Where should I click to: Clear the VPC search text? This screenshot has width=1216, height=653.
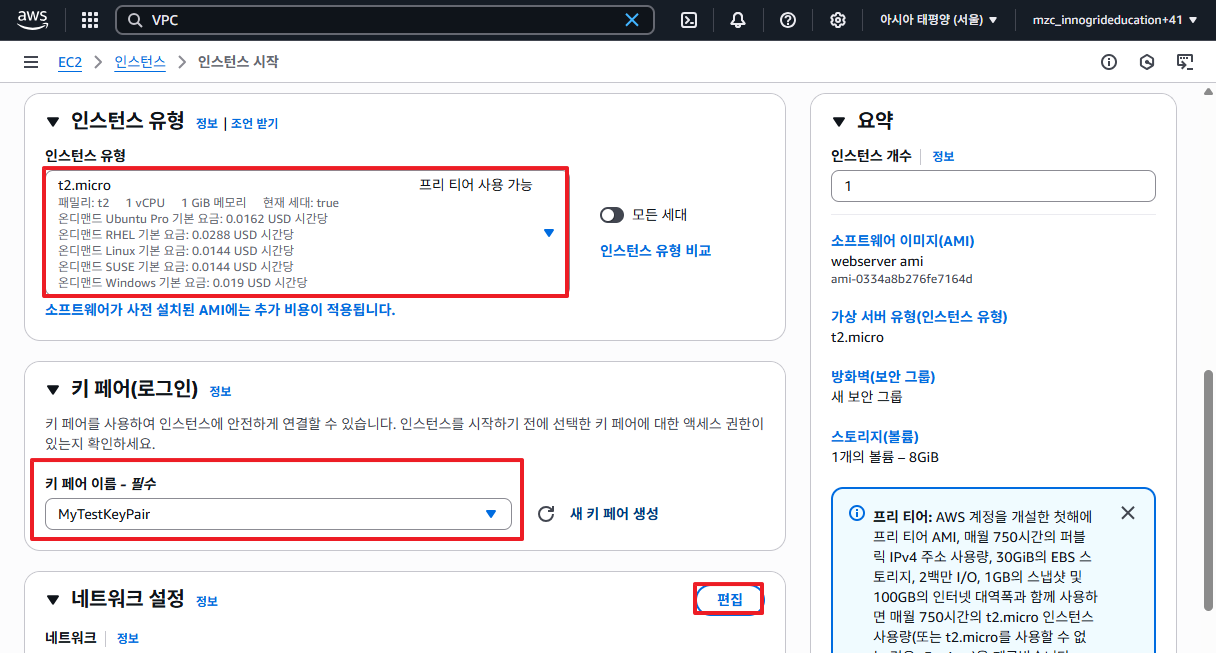click(x=632, y=20)
